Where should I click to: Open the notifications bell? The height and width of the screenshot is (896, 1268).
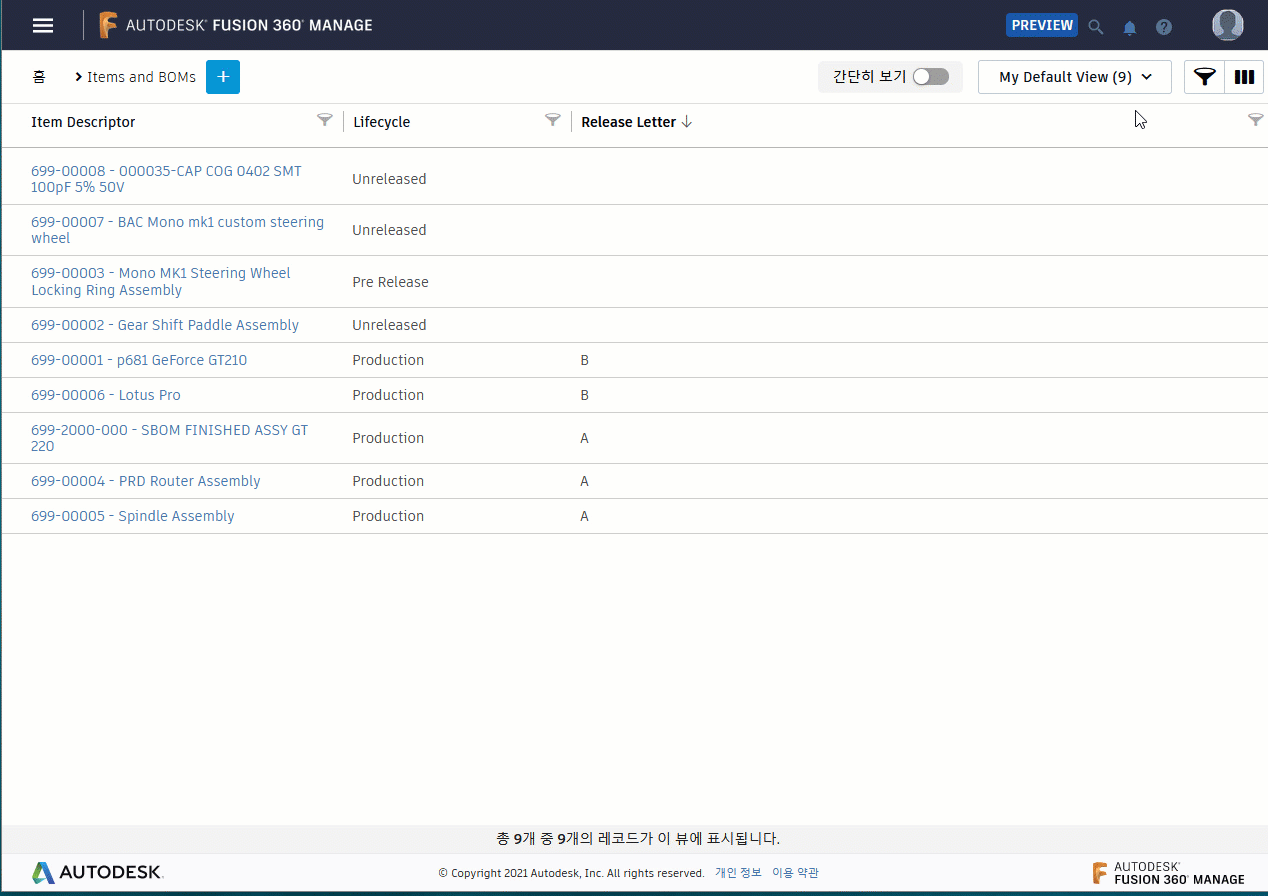click(1130, 27)
